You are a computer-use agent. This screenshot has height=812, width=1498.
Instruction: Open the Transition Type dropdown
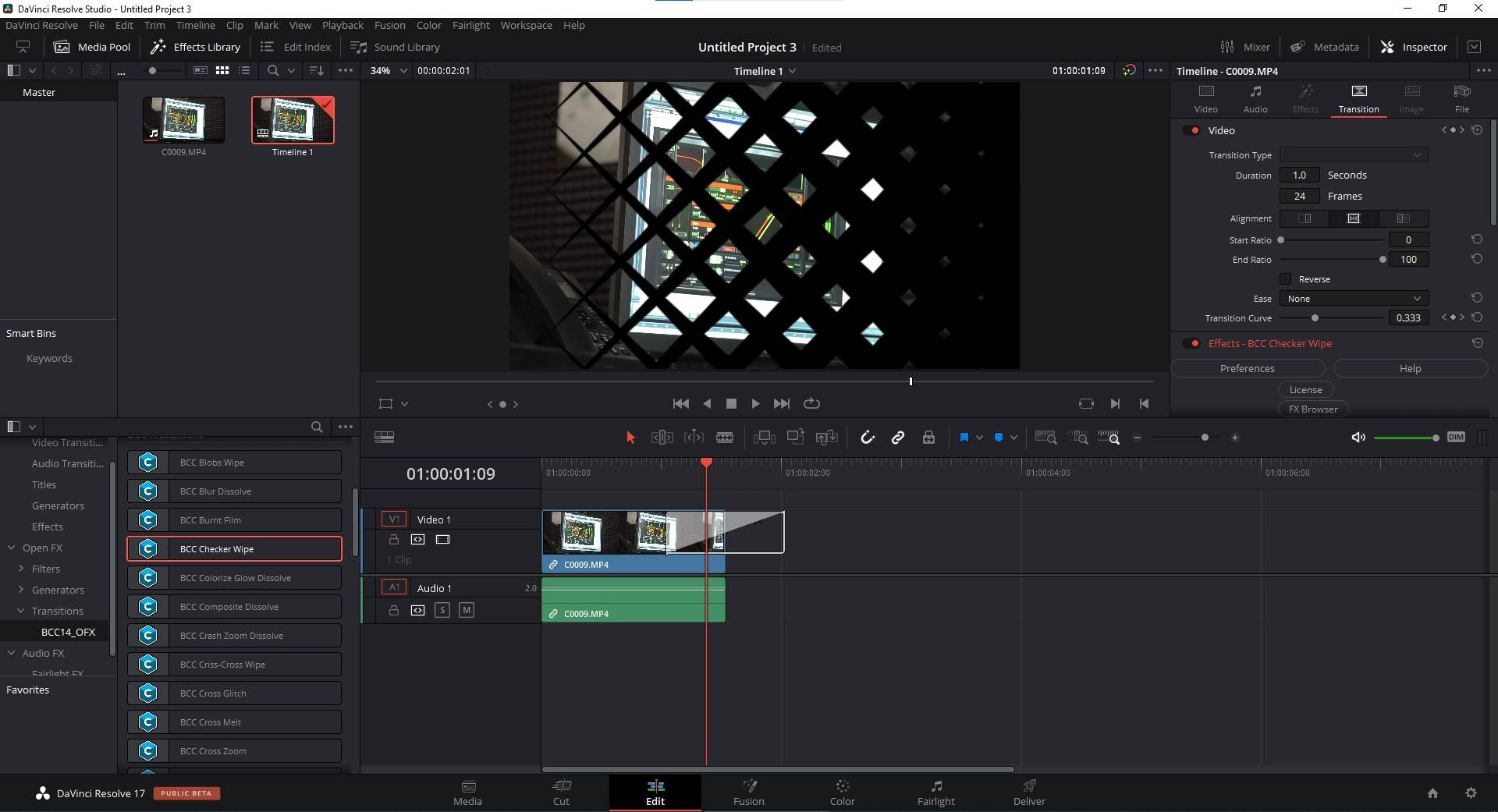coord(1354,155)
